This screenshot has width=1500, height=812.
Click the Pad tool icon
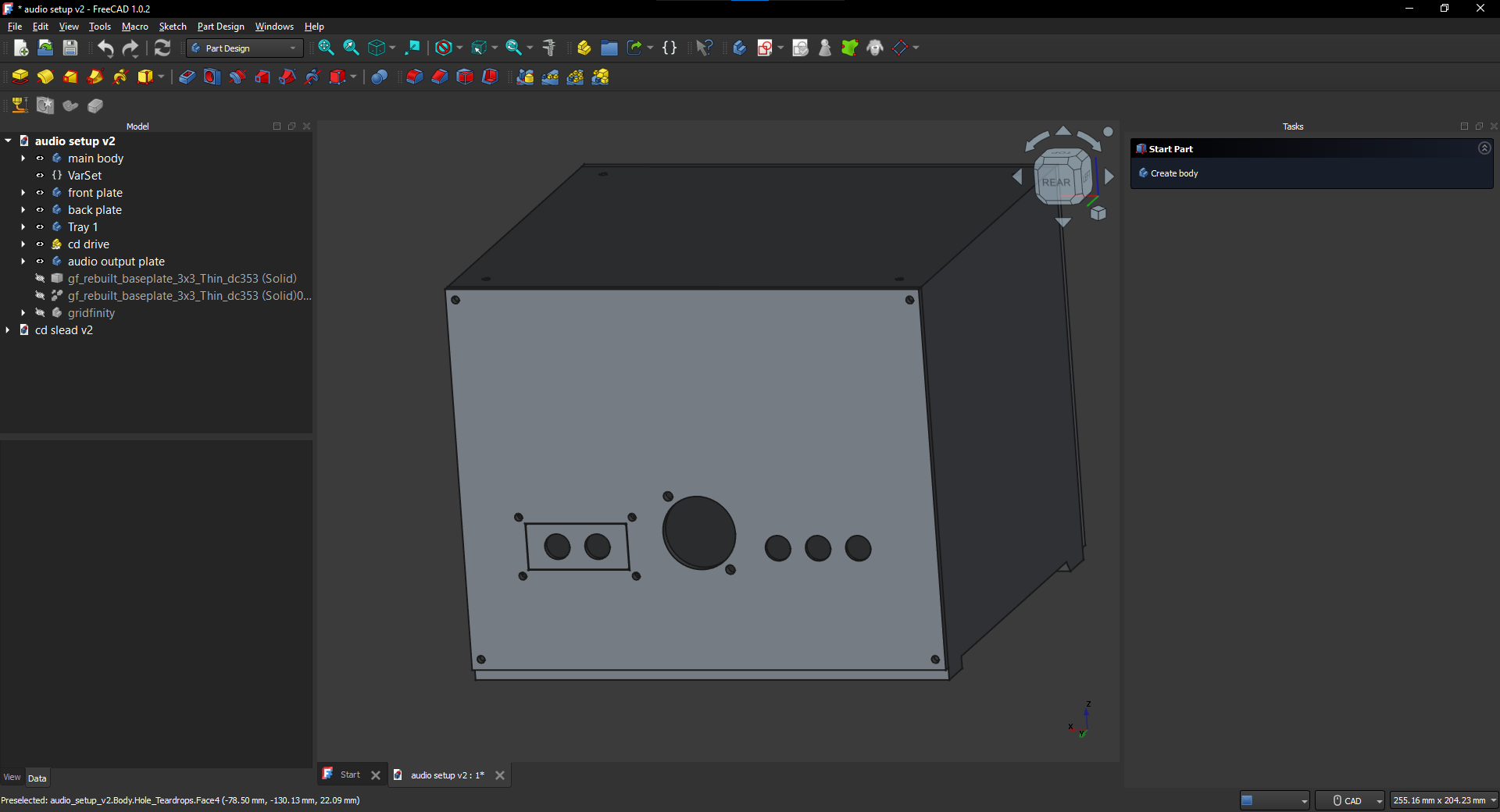click(x=20, y=77)
